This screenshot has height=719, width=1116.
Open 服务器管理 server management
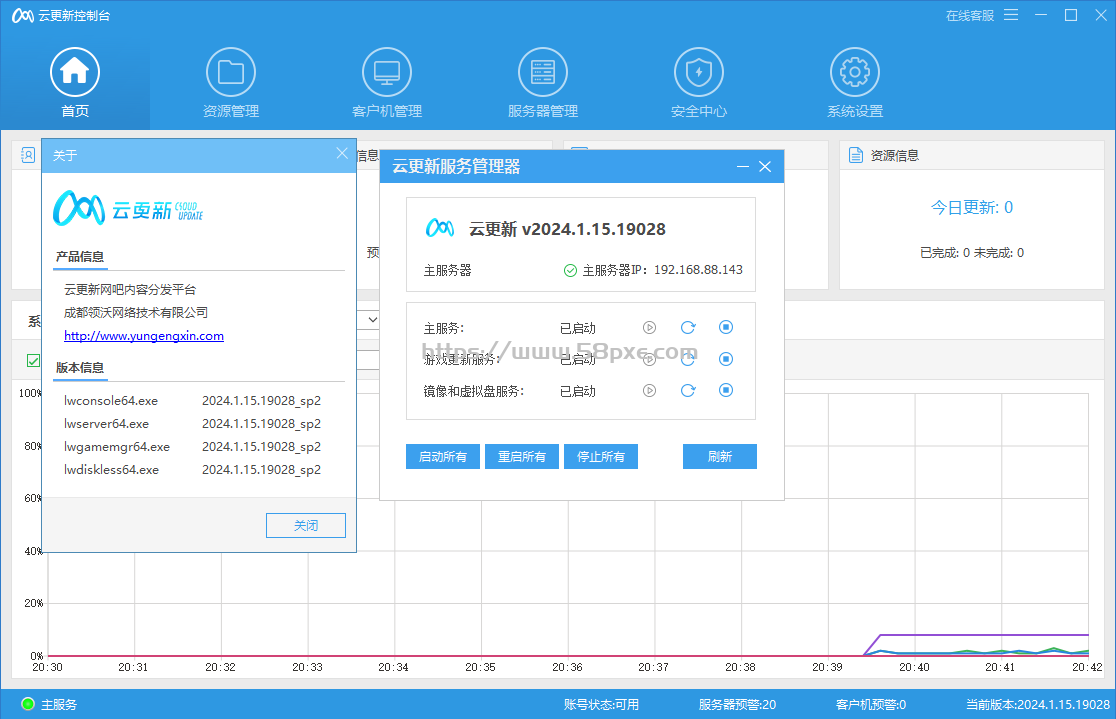[x=542, y=83]
